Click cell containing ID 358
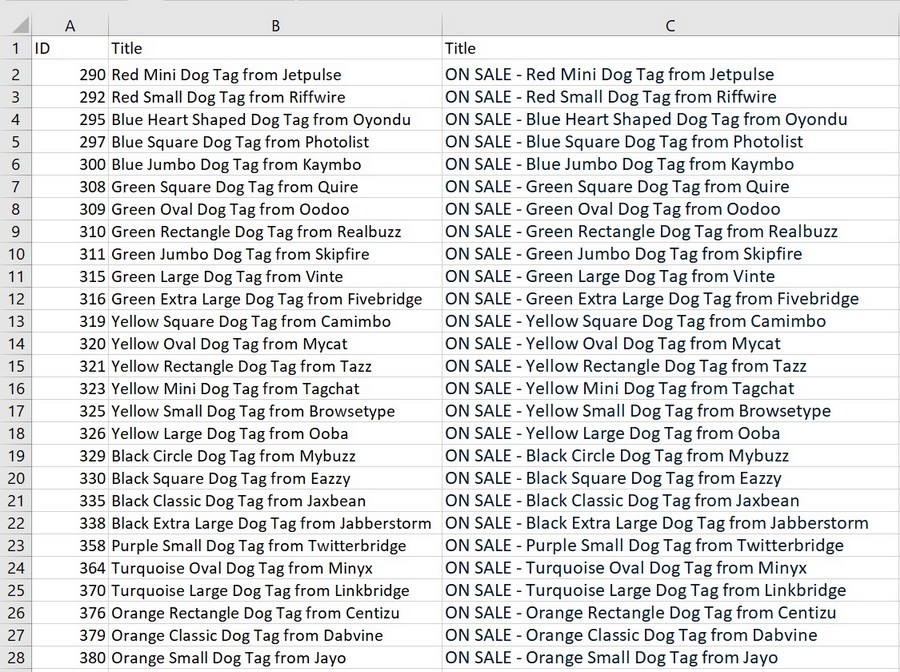Screen dimensions: 900x672 pyautogui.click(x=70, y=545)
